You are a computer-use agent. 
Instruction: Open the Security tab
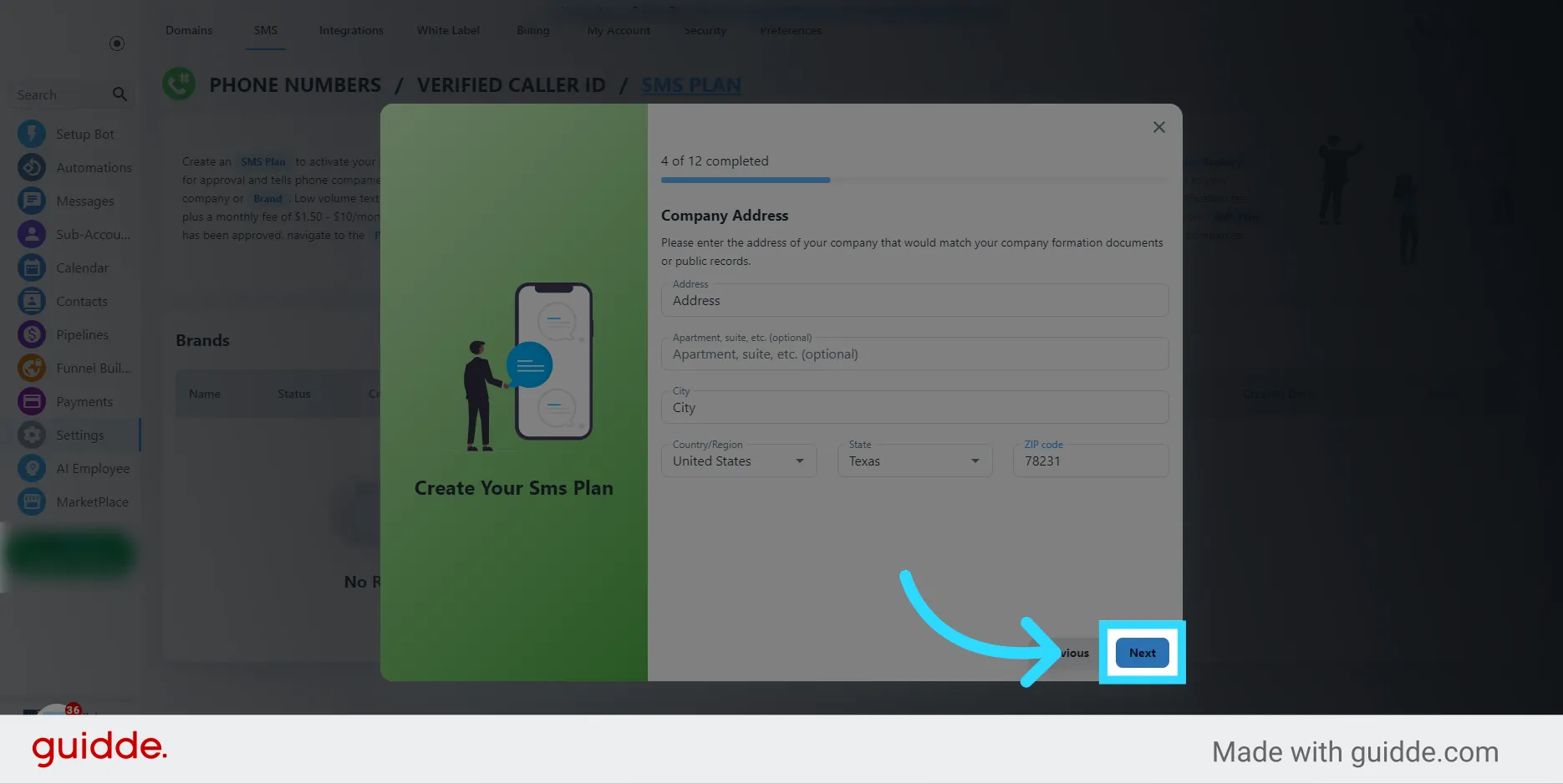pyautogui.click(x=705, y=30)
